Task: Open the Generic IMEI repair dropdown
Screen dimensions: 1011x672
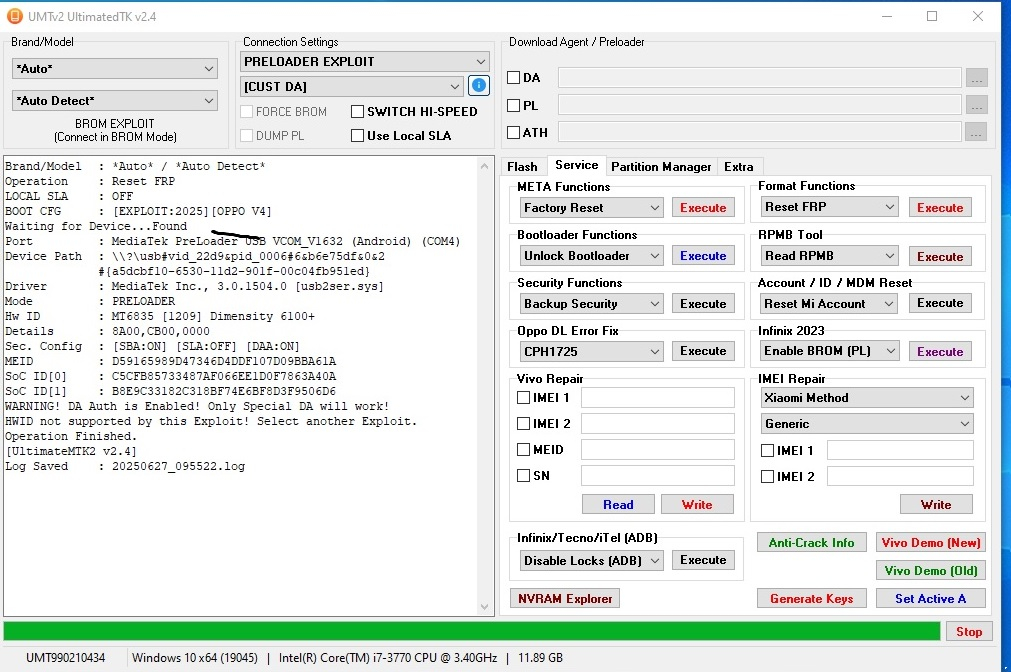Action: (867, 424)
